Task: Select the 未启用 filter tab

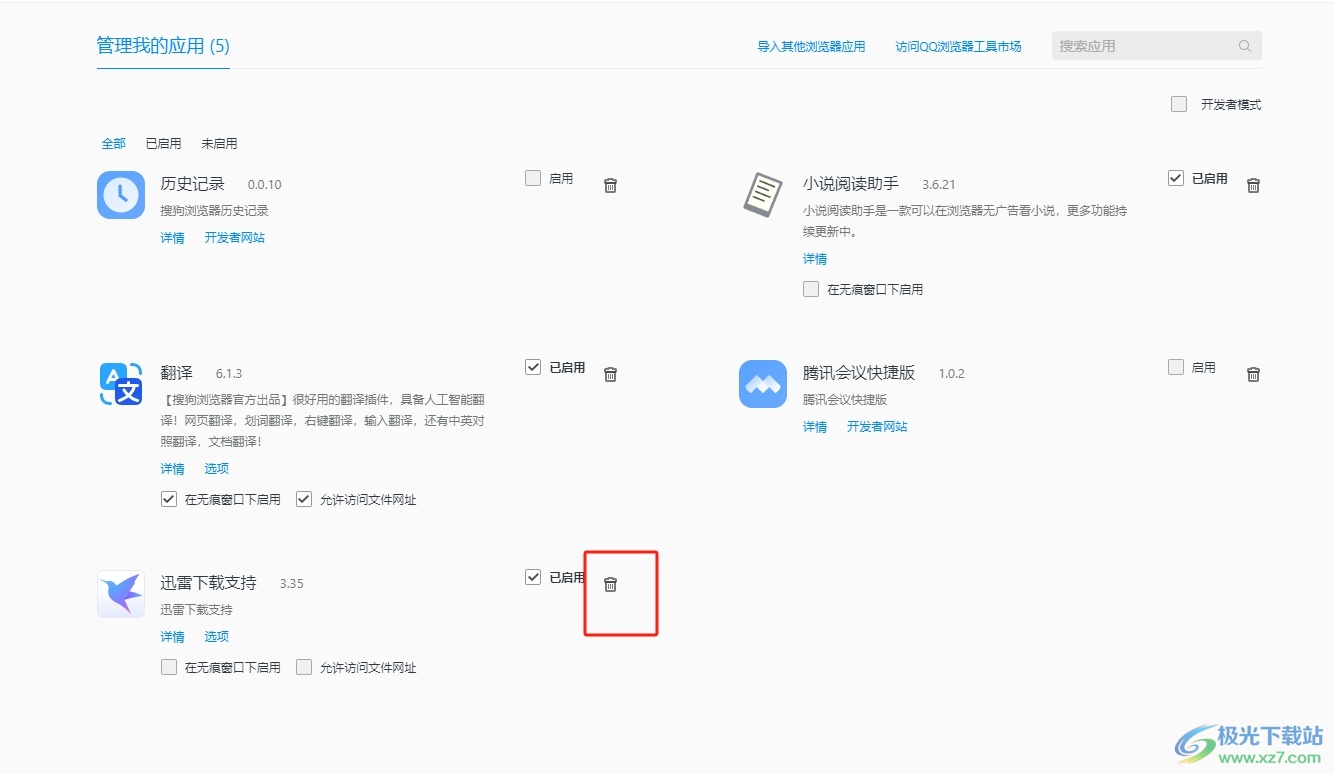Action: [x=219, y=144]
